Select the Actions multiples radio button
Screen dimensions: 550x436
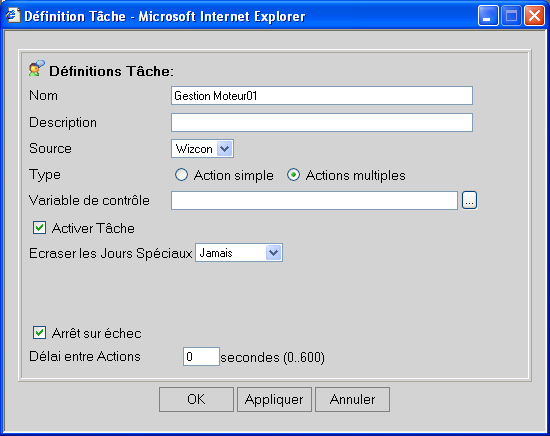tap(293, 175)
